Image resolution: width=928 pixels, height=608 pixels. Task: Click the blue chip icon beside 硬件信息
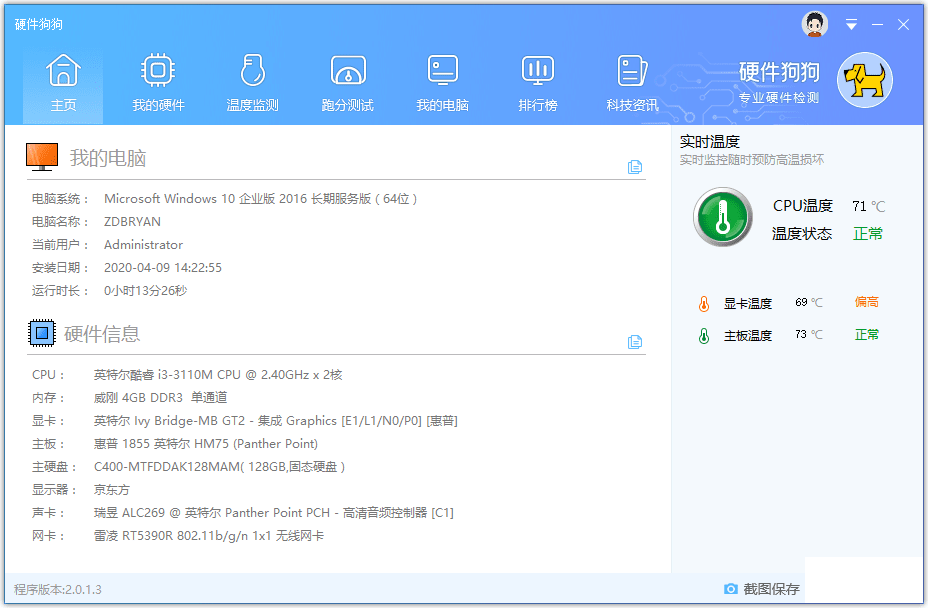[x=42, y=333]
